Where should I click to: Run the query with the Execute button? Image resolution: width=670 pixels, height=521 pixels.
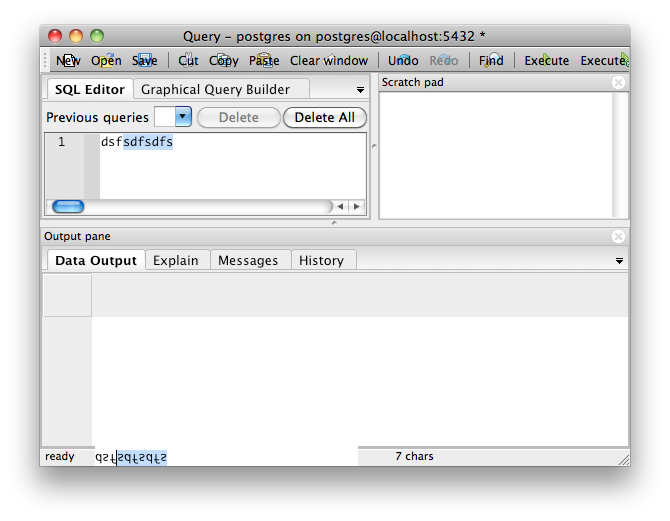point(547,60)
